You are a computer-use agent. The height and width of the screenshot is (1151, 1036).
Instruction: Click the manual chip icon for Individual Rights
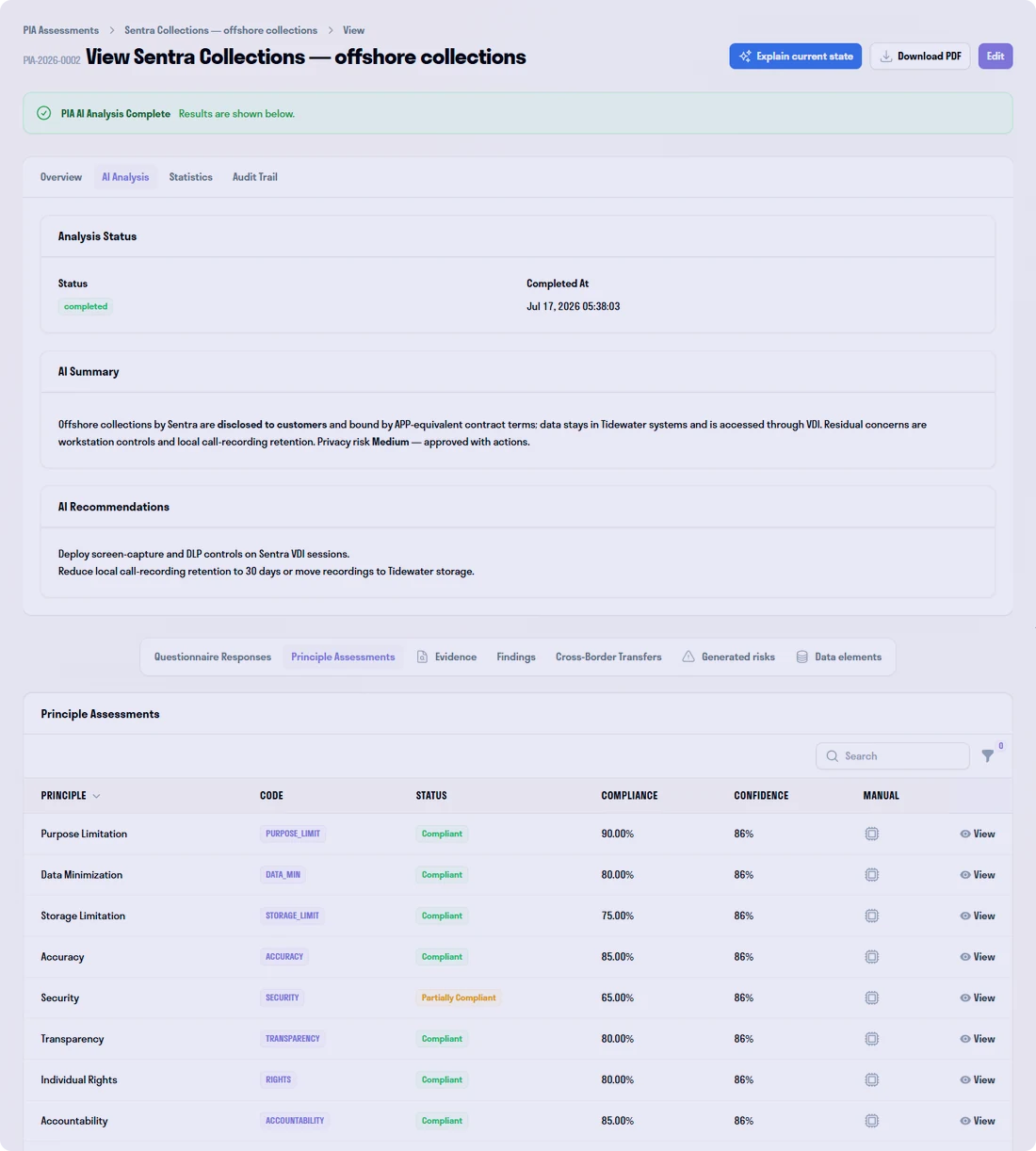tap(872, 1079)
